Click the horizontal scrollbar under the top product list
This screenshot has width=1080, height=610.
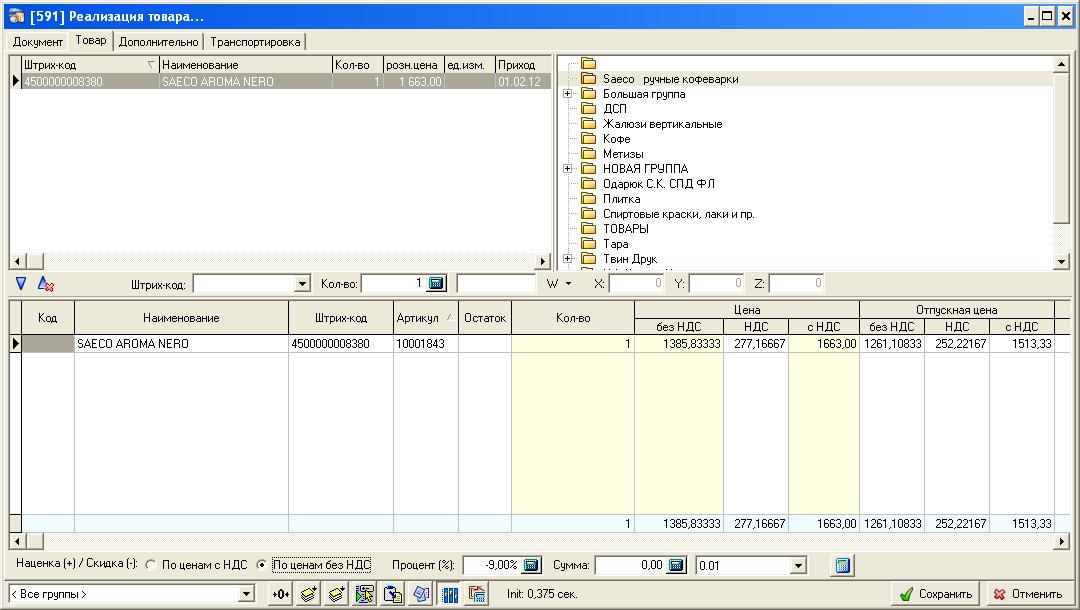(x=280, y=261)
